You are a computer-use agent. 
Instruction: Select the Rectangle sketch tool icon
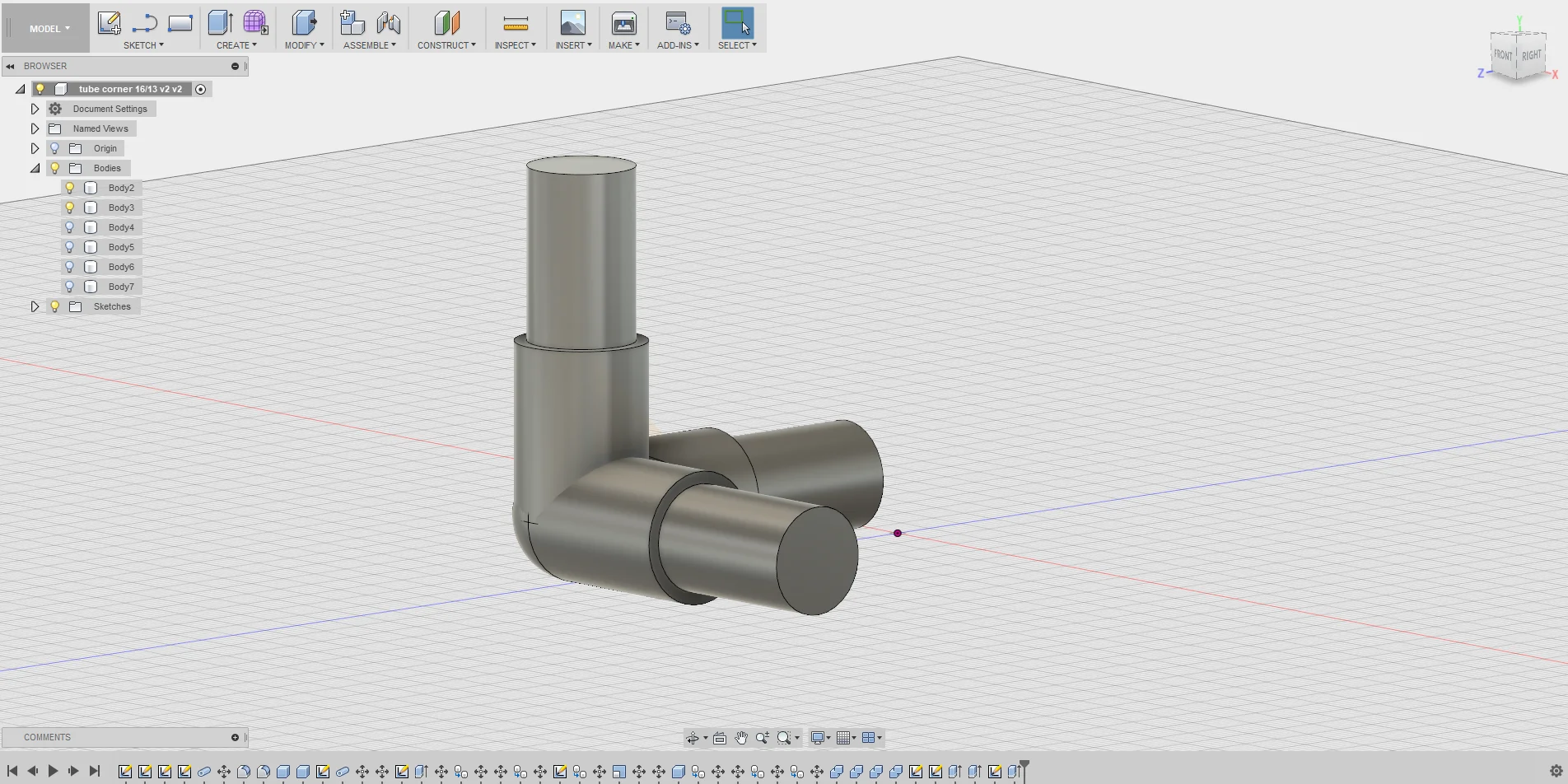coord(180,23)
